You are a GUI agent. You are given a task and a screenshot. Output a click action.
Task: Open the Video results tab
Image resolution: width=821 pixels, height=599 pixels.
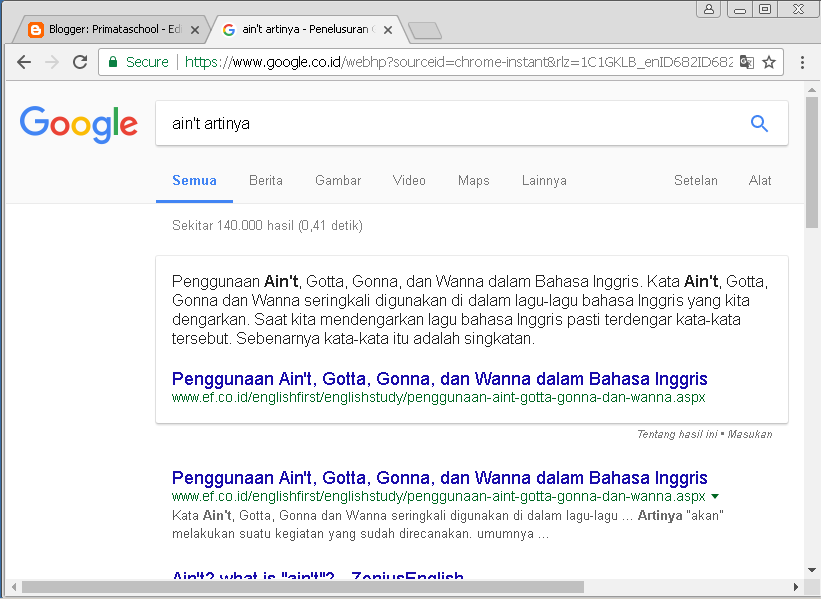click(x=409, y=181)
